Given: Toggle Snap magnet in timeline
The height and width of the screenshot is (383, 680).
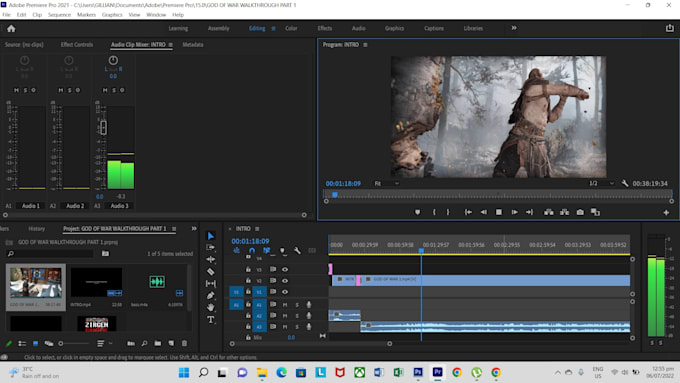Looking at the screenshot, I should point(252,251).
